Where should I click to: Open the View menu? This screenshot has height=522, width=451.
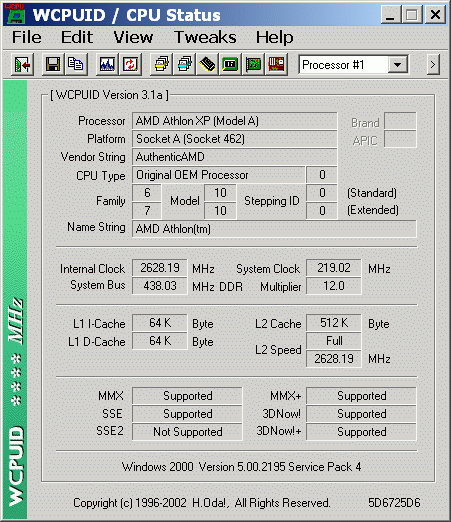[x=133, y=37]
